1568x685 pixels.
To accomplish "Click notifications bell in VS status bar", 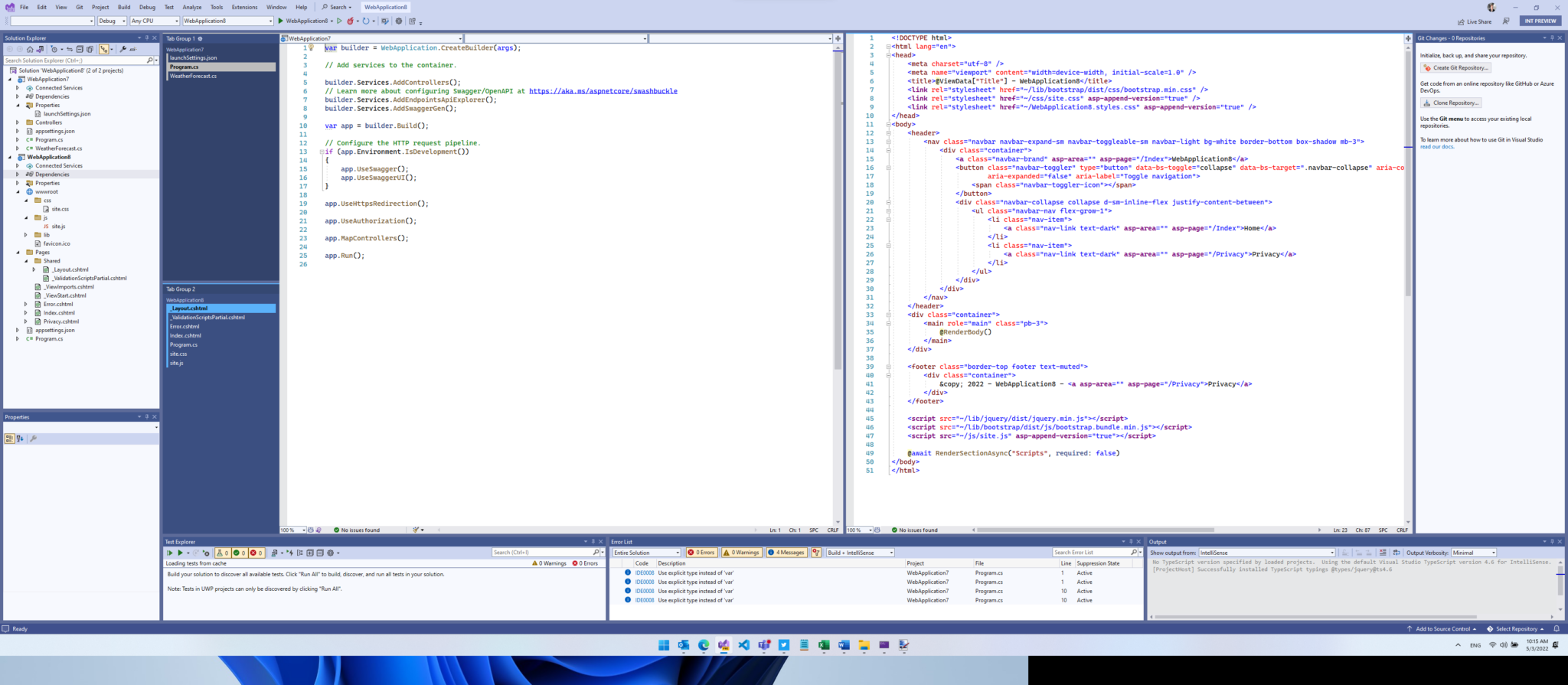I will 1557,628.
